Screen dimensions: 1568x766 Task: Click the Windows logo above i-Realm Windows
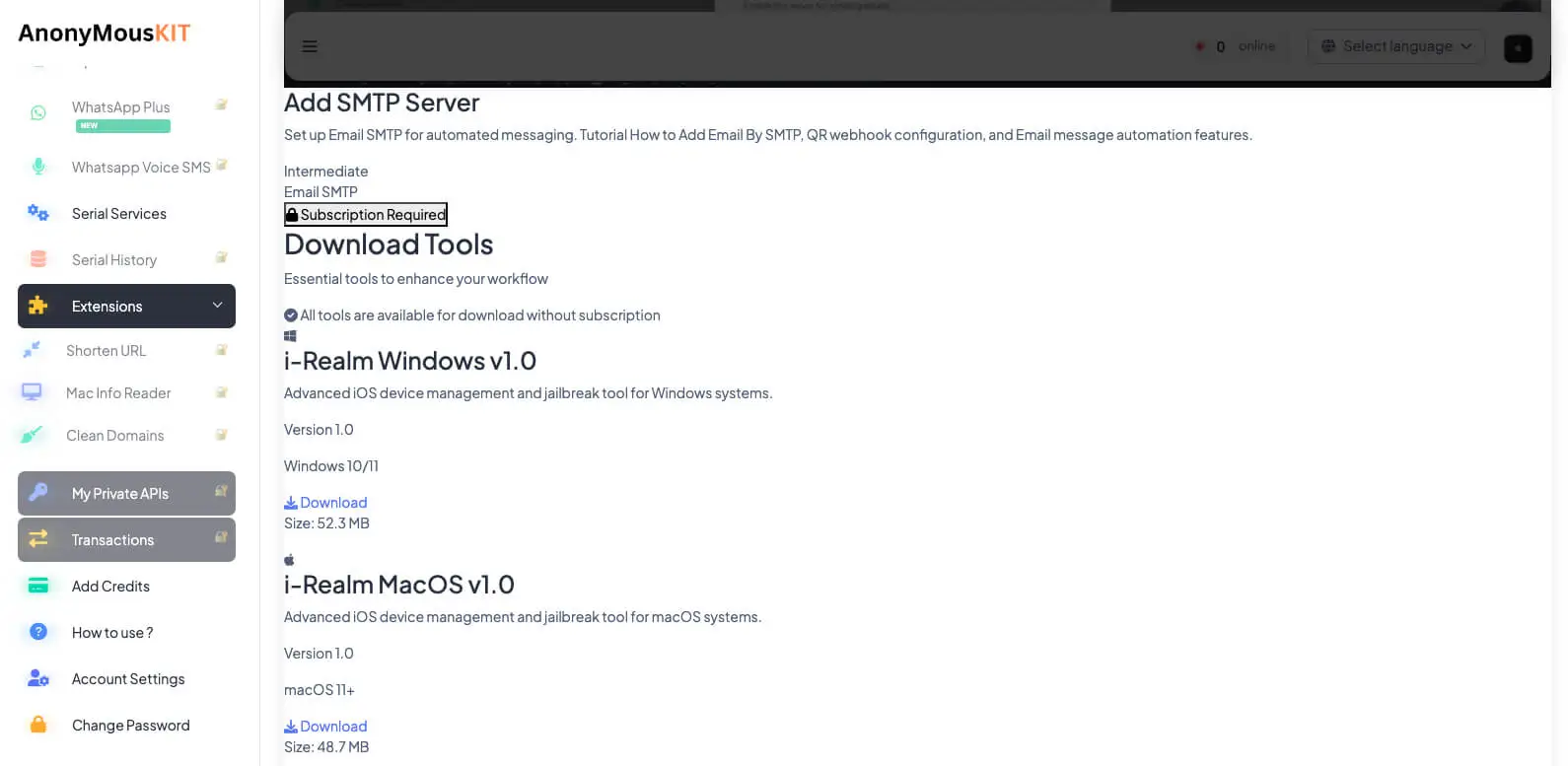[x=290, y=336]
